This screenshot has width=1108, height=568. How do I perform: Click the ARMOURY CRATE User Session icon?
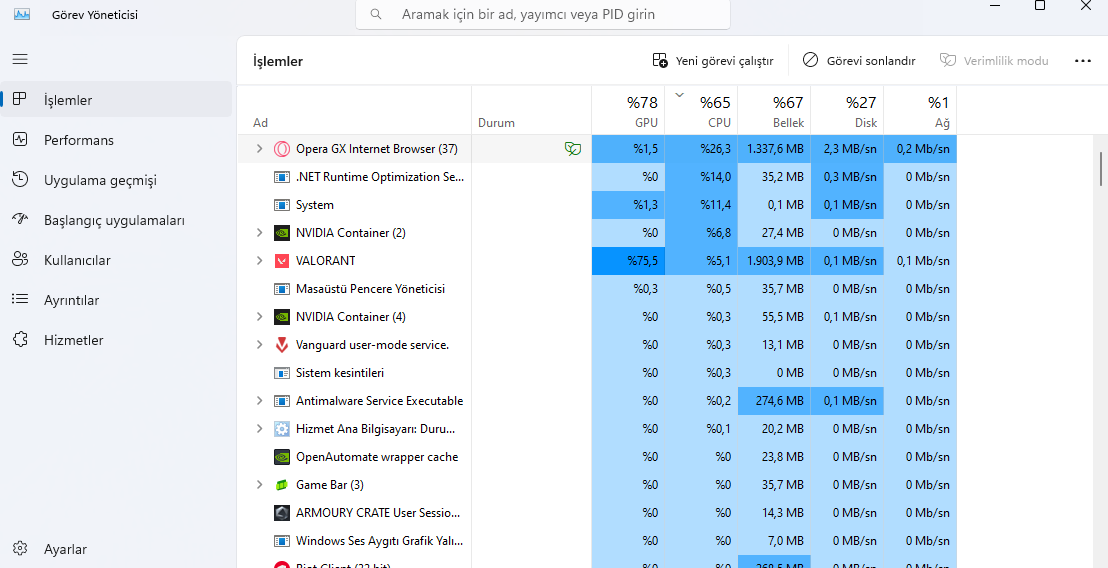click(282, 513)
